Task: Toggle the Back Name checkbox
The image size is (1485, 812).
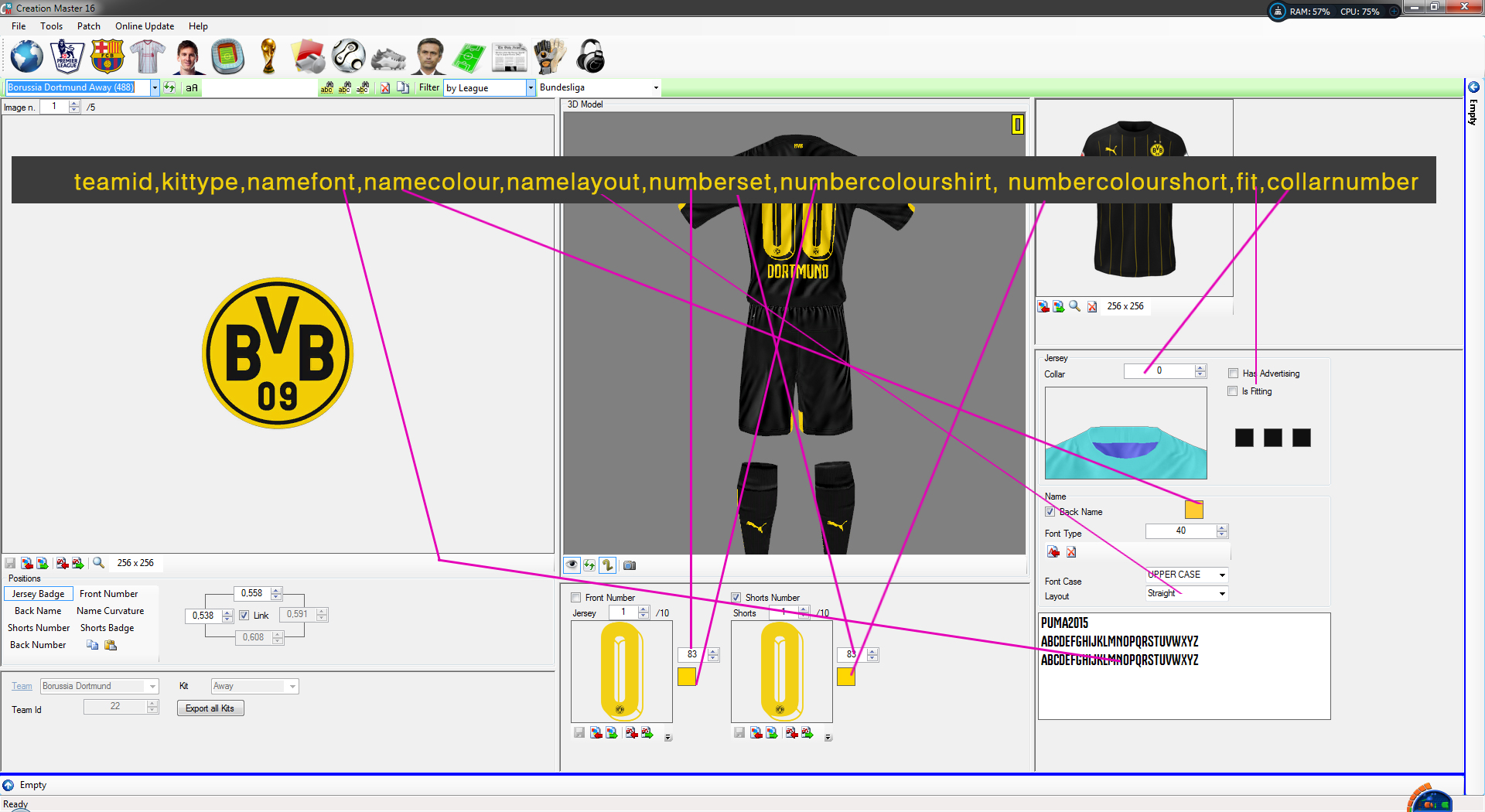Action: click(x=1050, y=512)
